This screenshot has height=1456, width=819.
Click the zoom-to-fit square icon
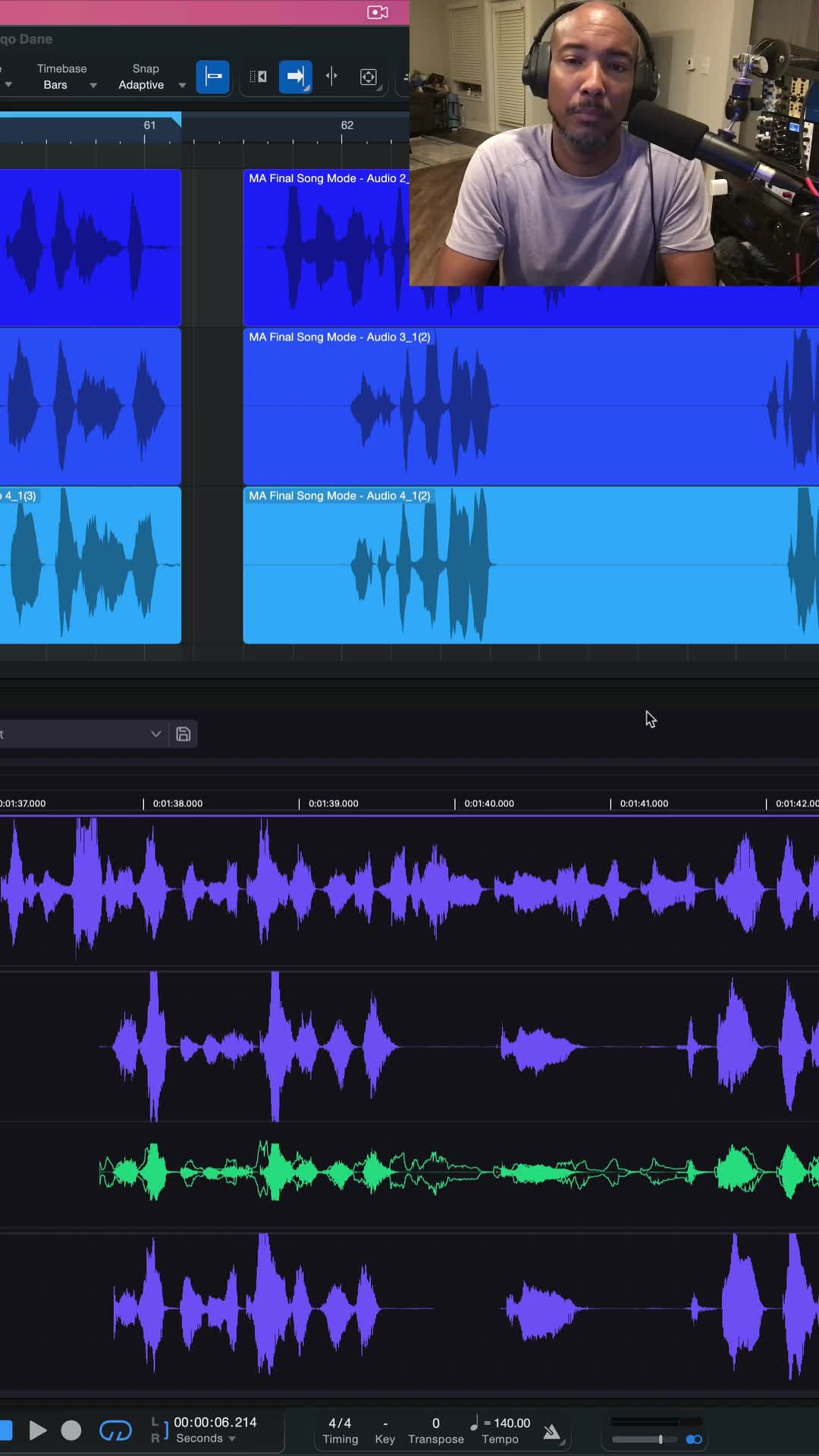[x=369, y=77]
